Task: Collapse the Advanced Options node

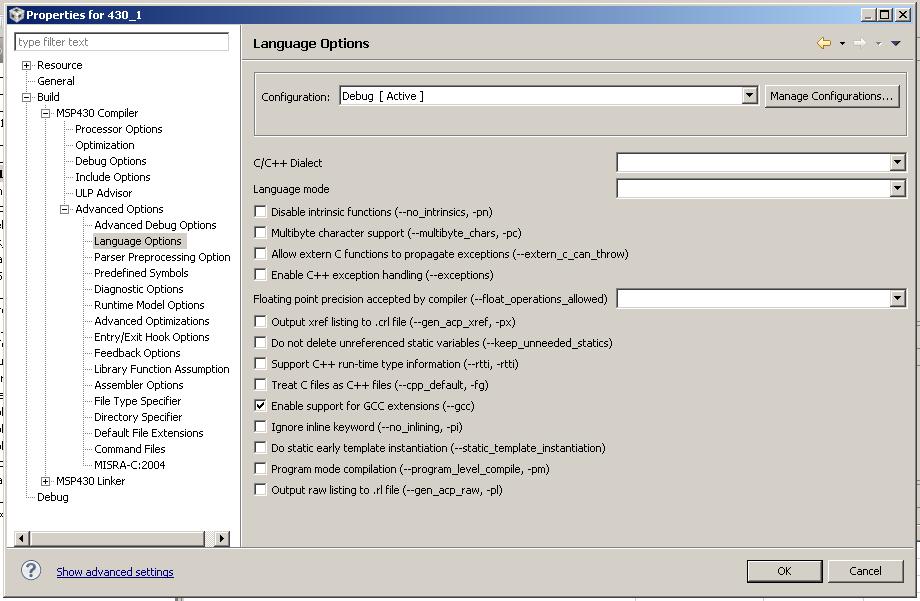Action: pyautogui.click(x=65, y=210)
